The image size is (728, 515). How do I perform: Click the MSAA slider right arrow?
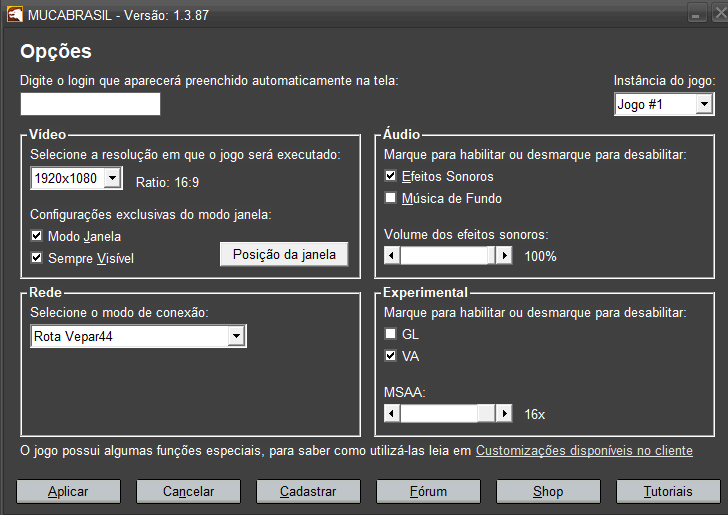coord(505,414)
